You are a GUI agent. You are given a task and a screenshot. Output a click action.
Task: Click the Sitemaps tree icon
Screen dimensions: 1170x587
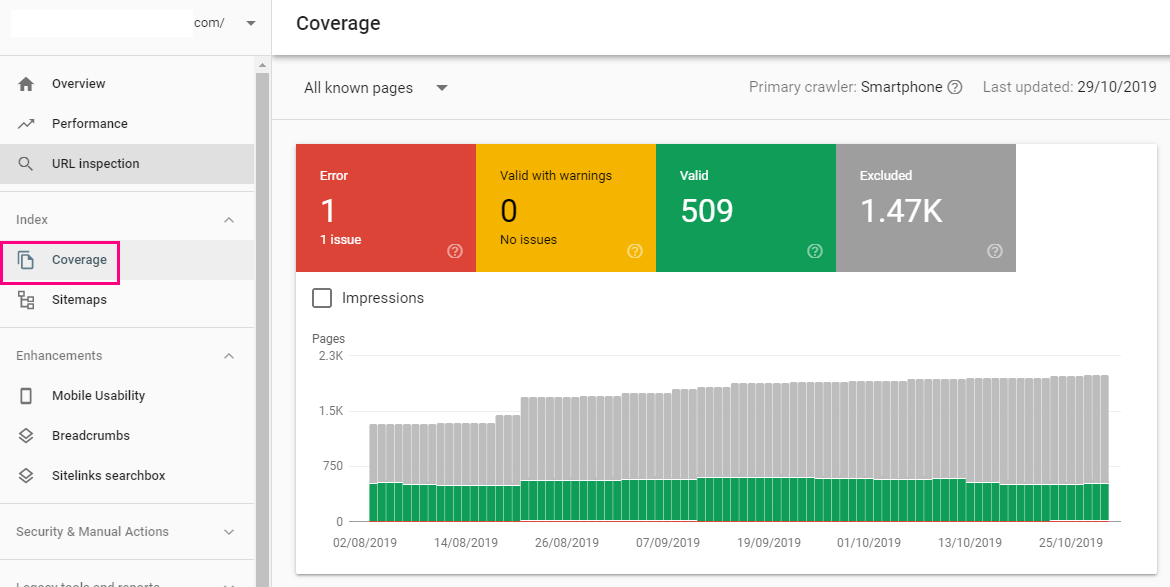(x=26, y=301)
